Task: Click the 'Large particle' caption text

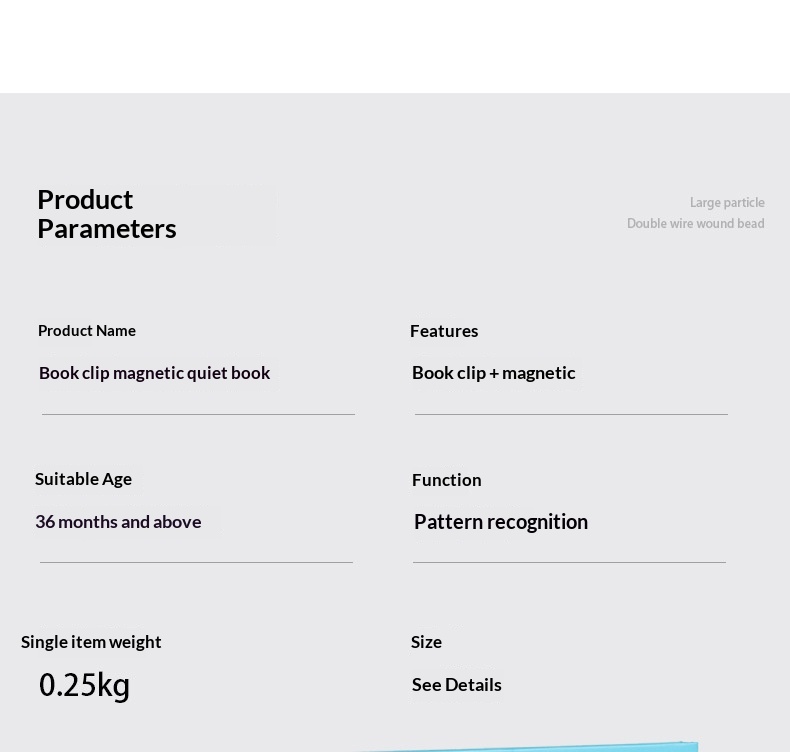Action: [x=727, y=203]
